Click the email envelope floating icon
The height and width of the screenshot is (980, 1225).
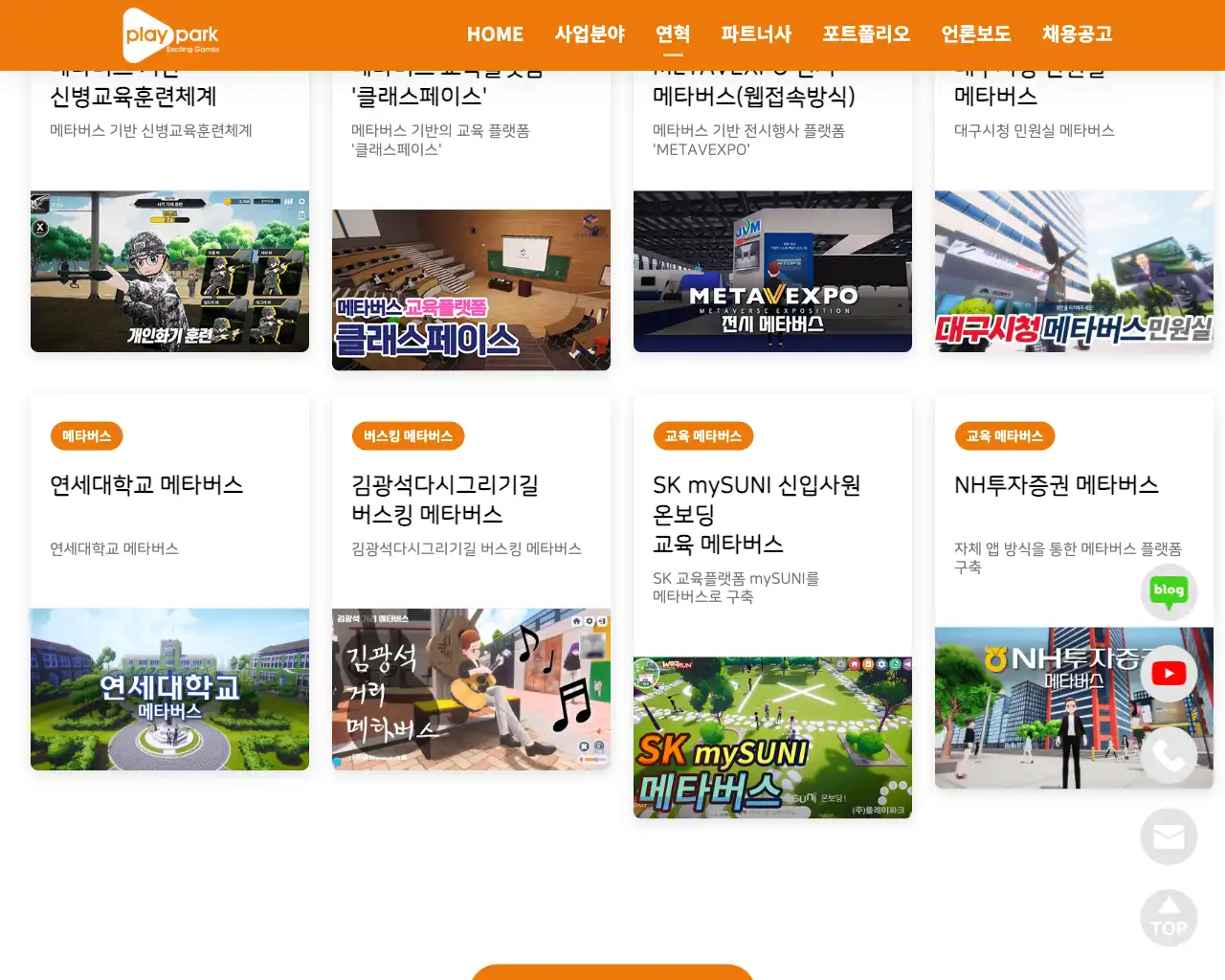1169,837
